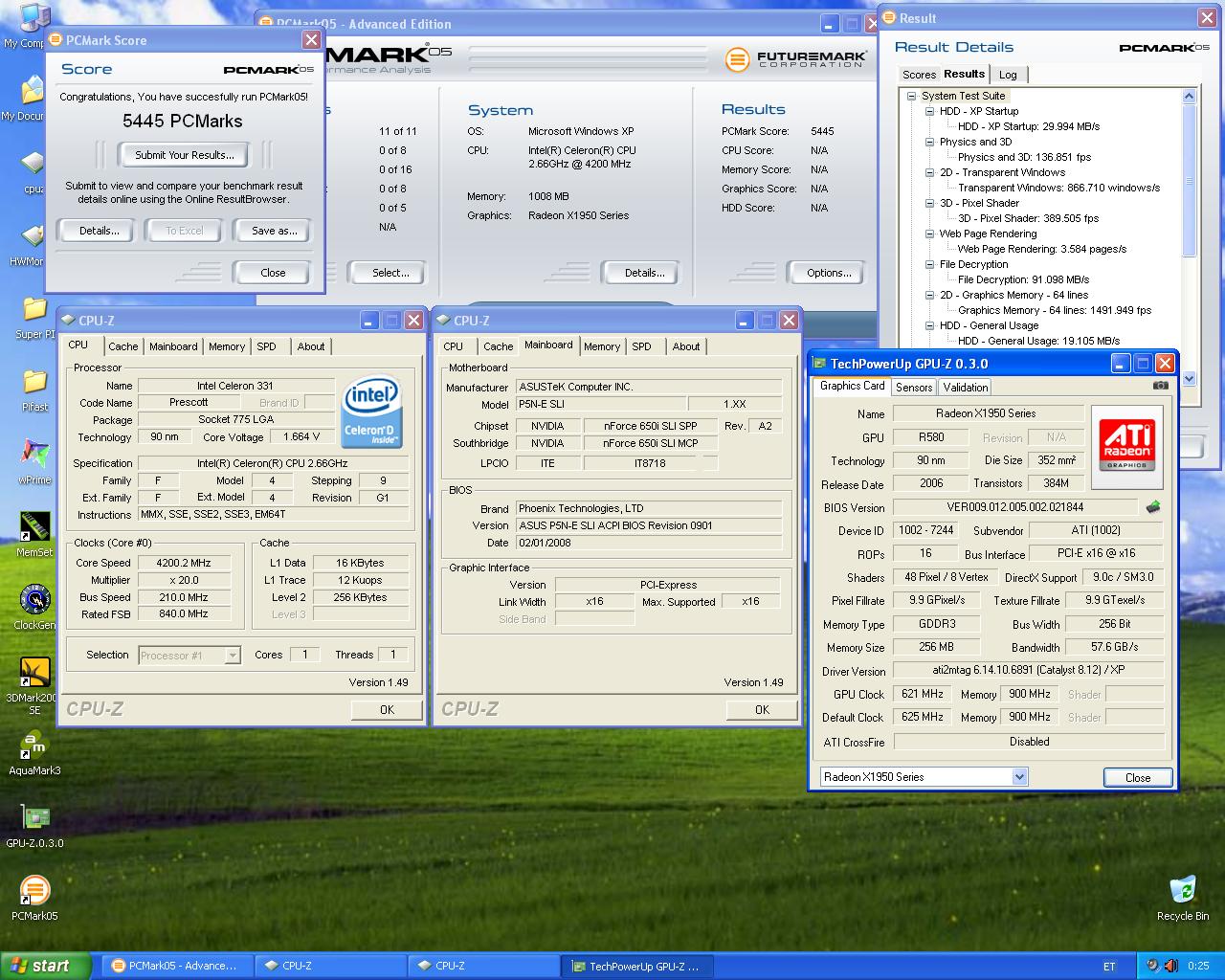
Task: Click the ATI Radeon logo in GPU-Z
Action: (1127, 445)
